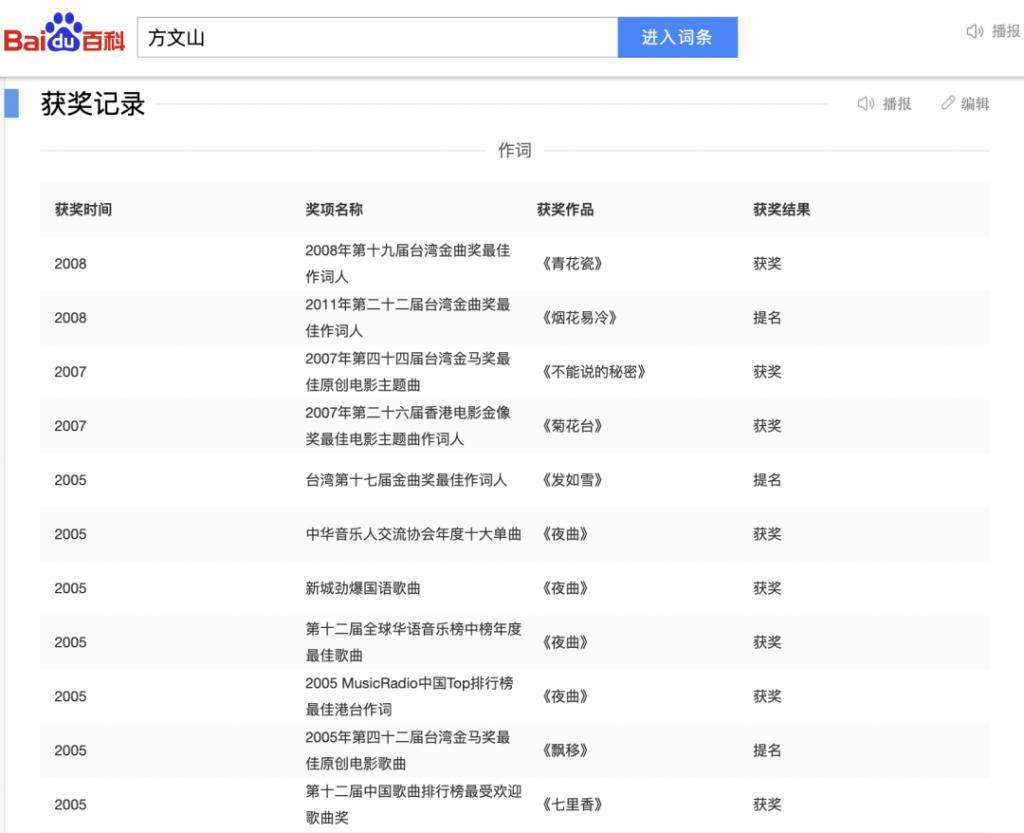The width and height of the screenshot is (1024, 833).
Task: Click 《夜曲》 in the MusicRadio row
Action: tap(565, 697)
